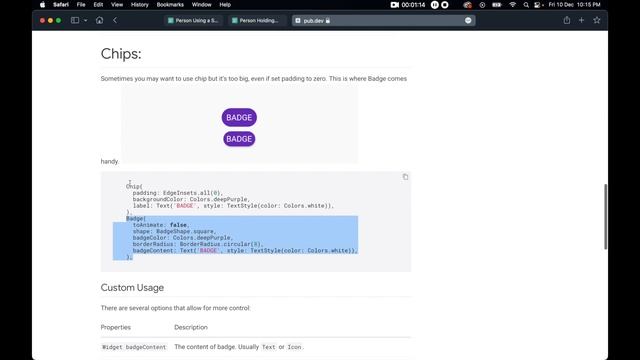The width and height of the screenshot is (640, 360).
Task: Click the Chips: heading
Action: 121,54
